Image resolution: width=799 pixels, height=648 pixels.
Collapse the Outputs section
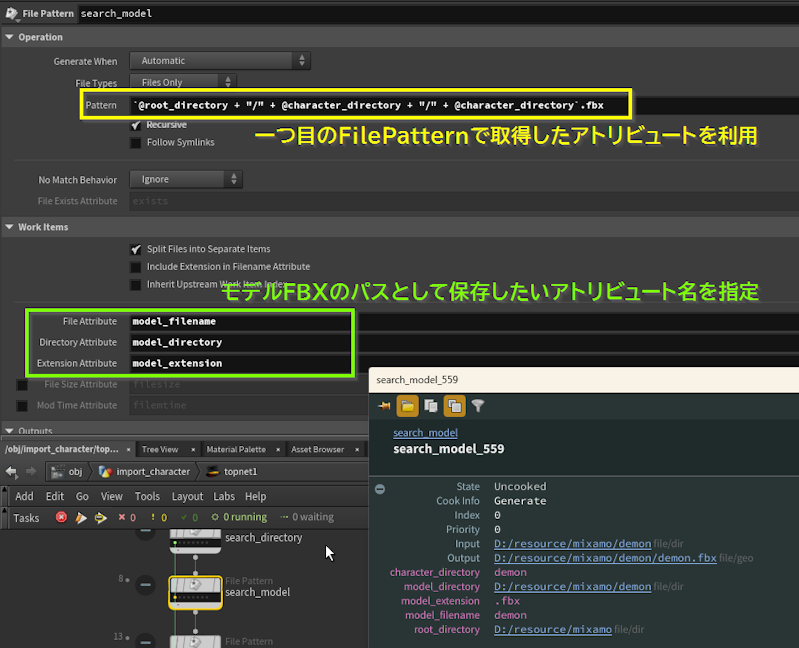(x=9, y=431)
